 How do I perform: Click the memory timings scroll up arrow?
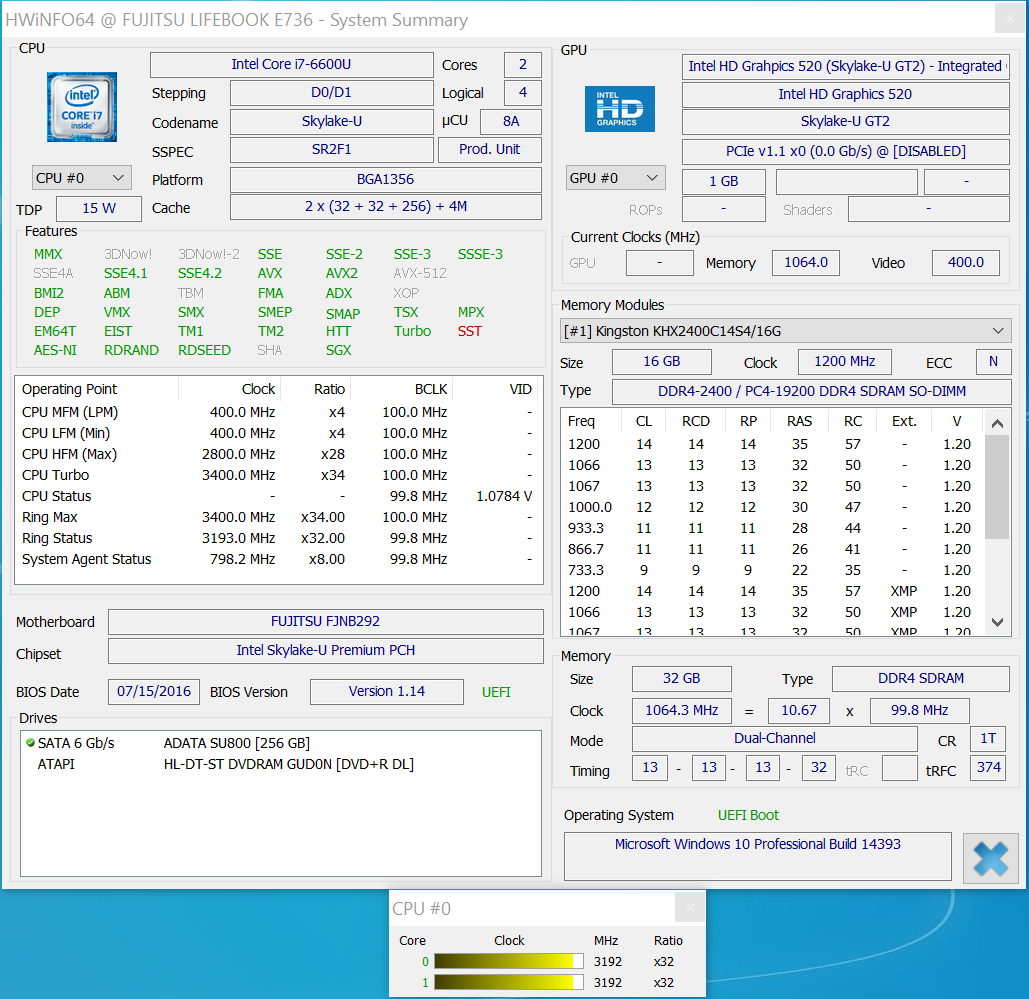tap(998, 423)
